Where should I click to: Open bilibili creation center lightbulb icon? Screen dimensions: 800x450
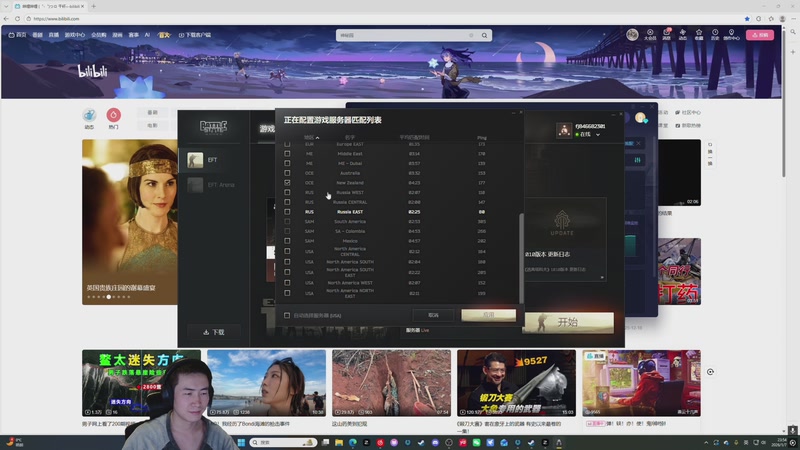(x=731, y=34)
